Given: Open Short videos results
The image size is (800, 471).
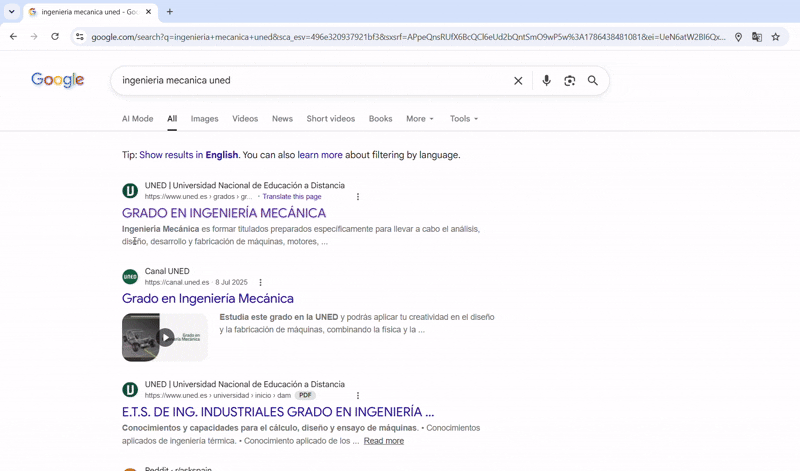Looking at the screenshot, I should pos(331,118).
